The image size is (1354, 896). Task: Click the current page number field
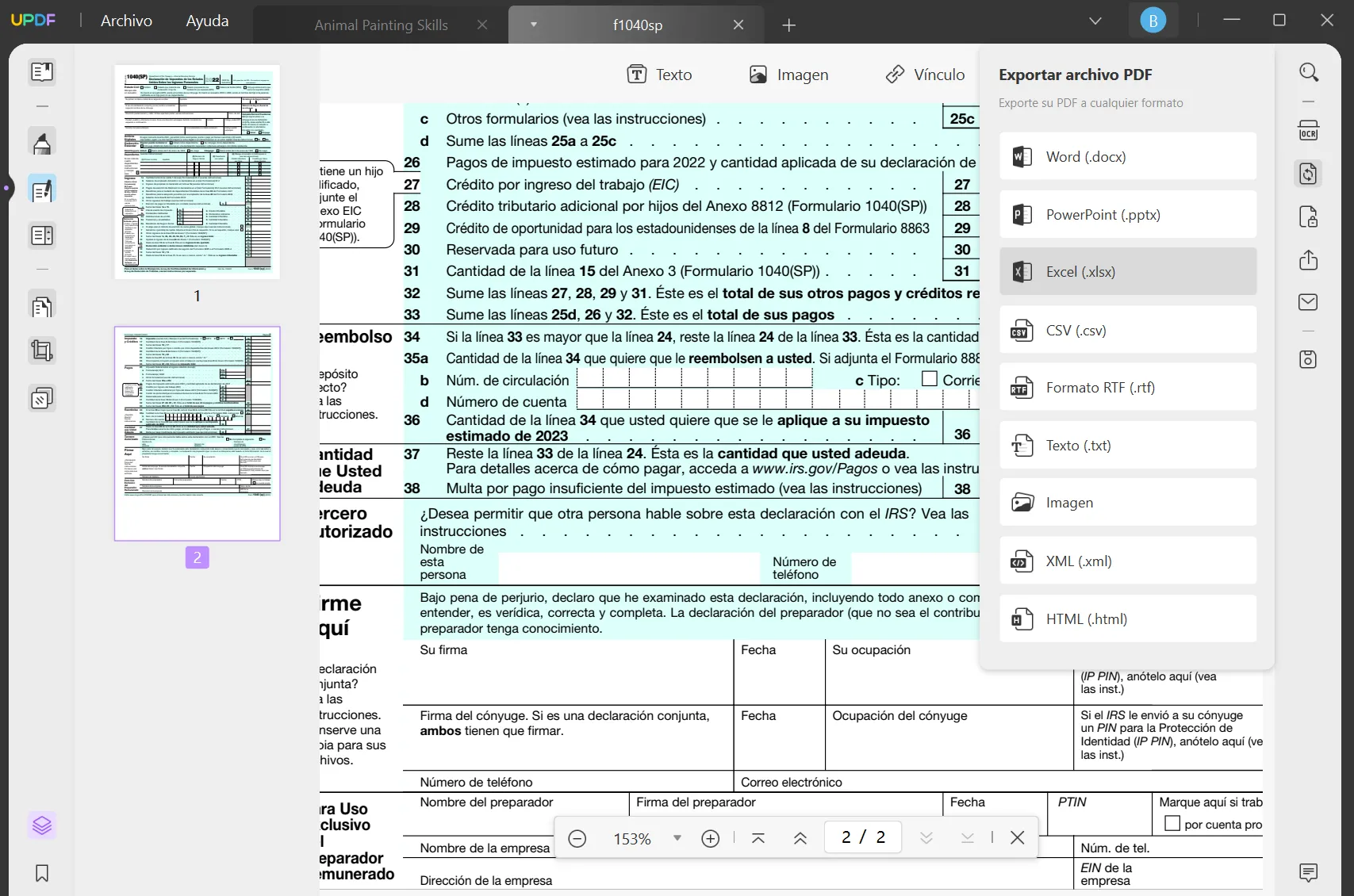(863, 837)
